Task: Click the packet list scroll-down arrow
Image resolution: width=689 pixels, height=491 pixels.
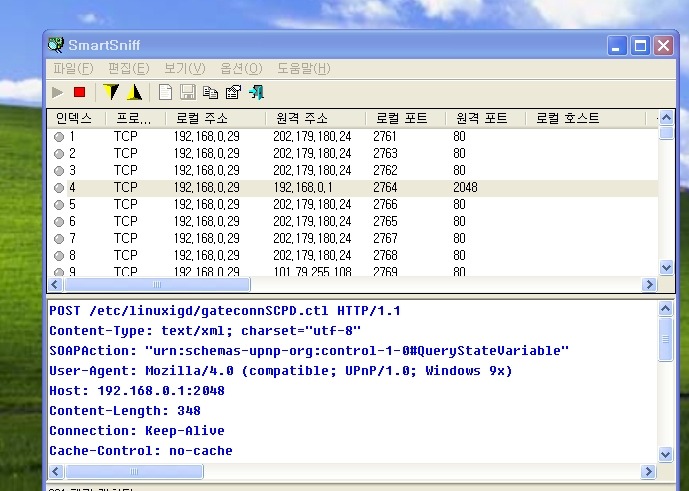Action: 667,267
